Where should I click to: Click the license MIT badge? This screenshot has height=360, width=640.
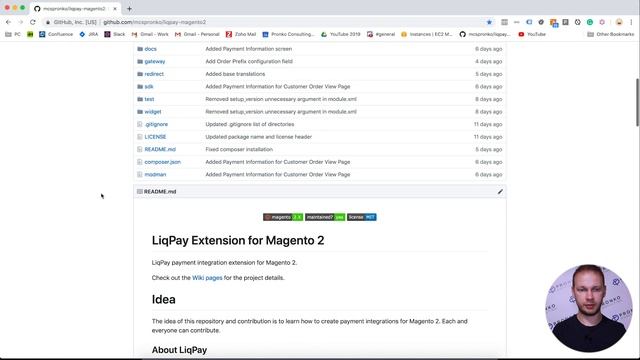click(362, 217)
